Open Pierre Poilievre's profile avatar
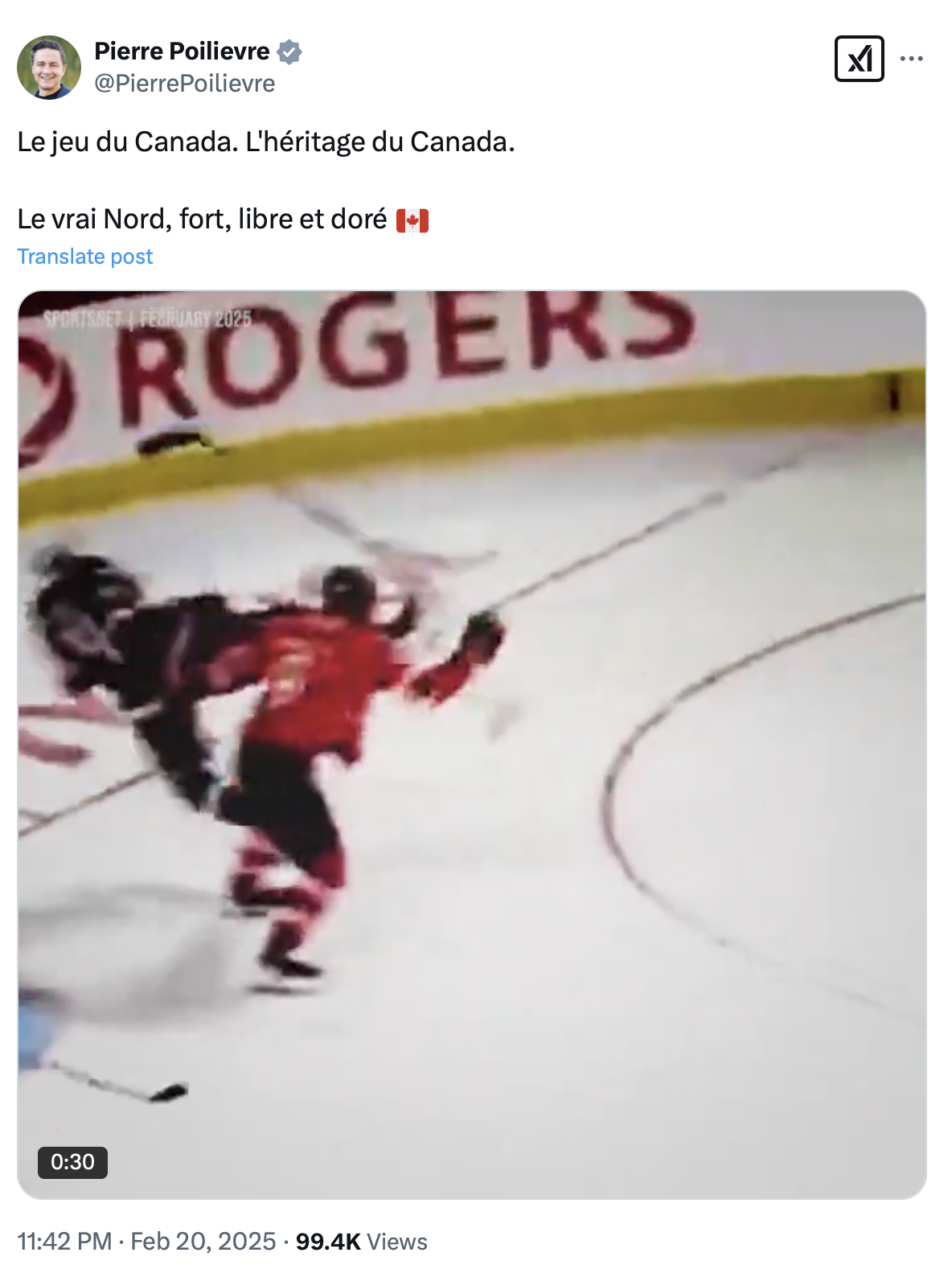 [x=49, y=68]
